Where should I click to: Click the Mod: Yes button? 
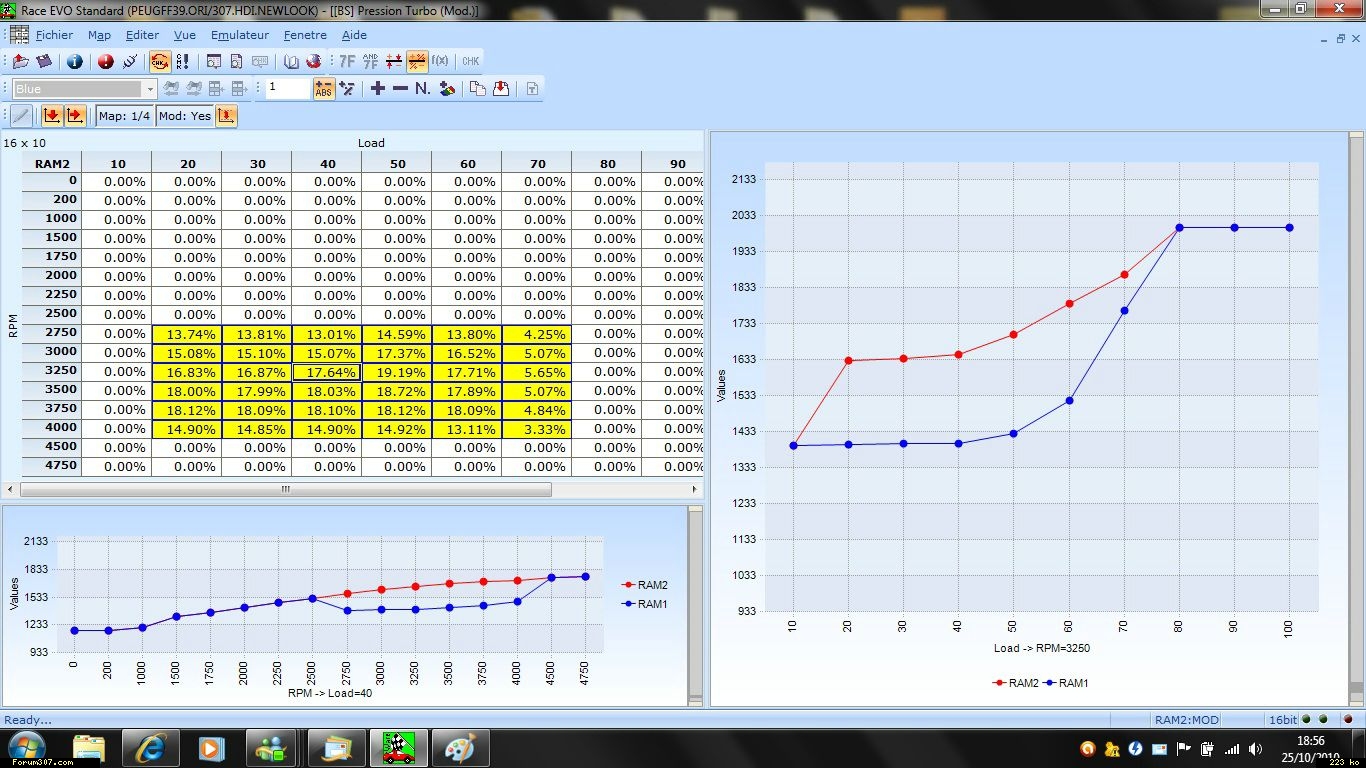pyautogui.click(x=185, y=116)
